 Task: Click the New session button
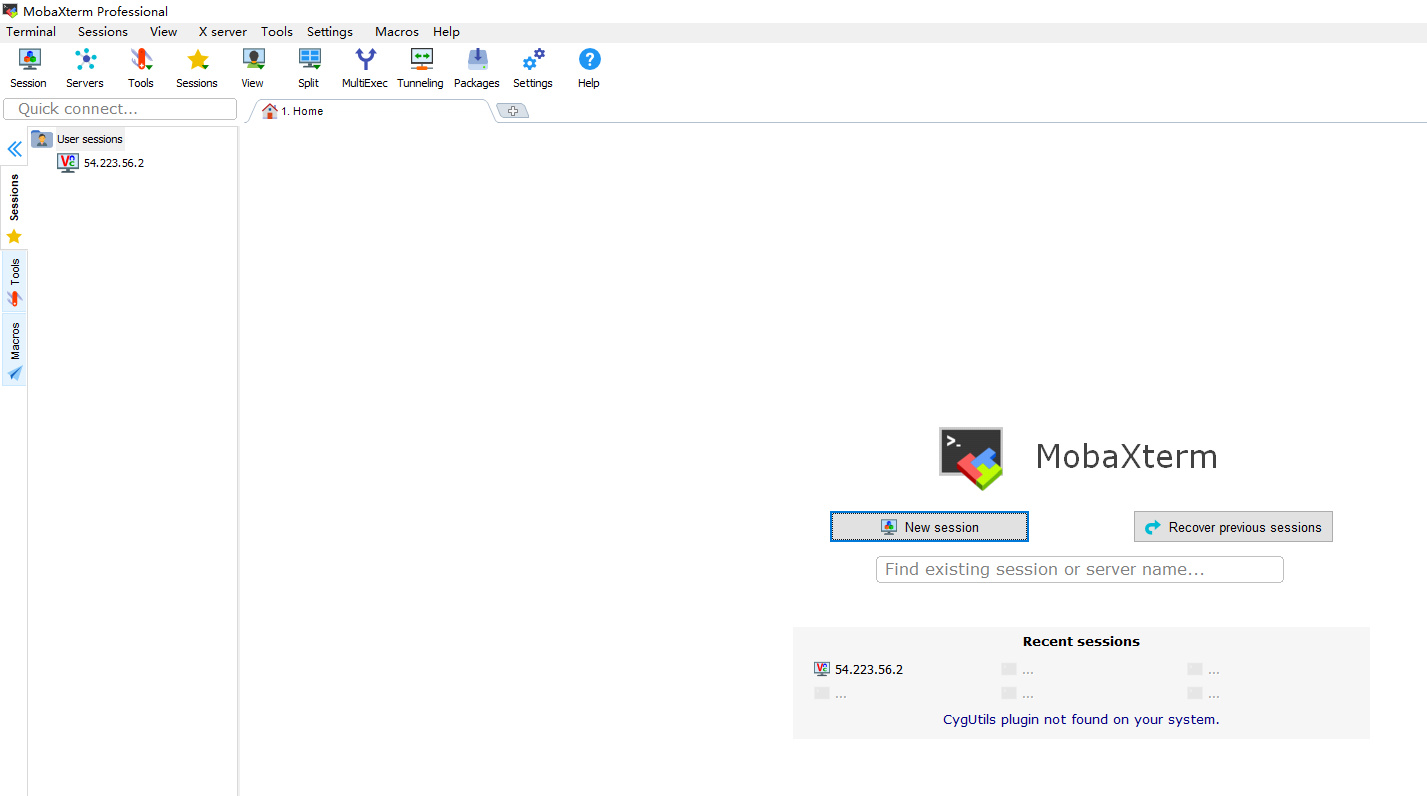(x=929, y=527)
